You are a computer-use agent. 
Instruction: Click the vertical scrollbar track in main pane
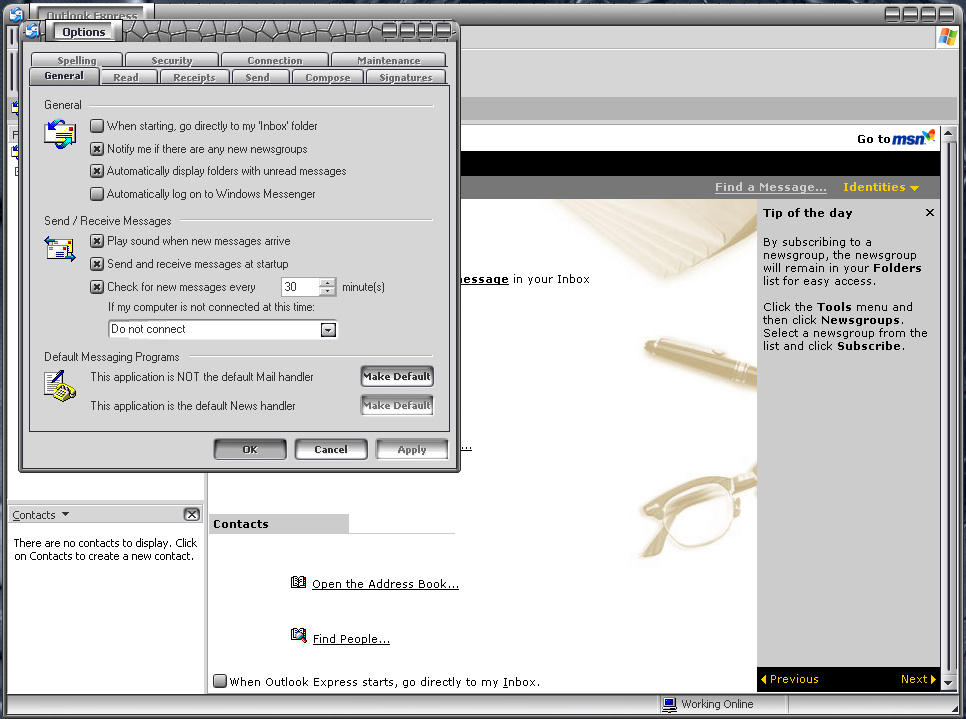pyautogui.click(x=948, y=407)
